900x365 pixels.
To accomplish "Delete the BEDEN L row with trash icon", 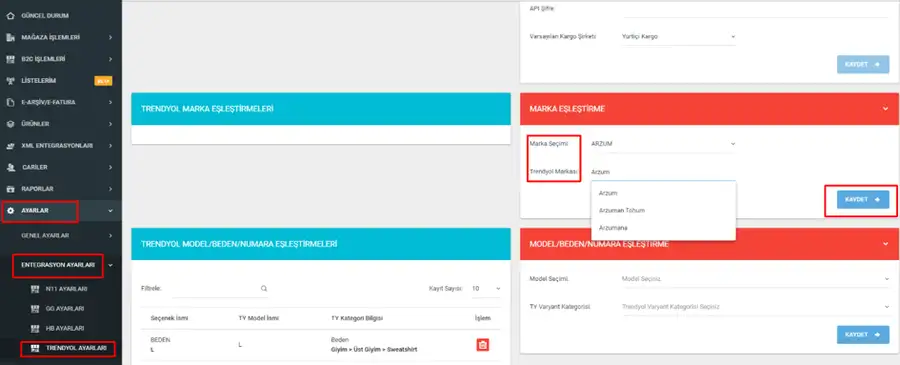I will click(483, 345).
